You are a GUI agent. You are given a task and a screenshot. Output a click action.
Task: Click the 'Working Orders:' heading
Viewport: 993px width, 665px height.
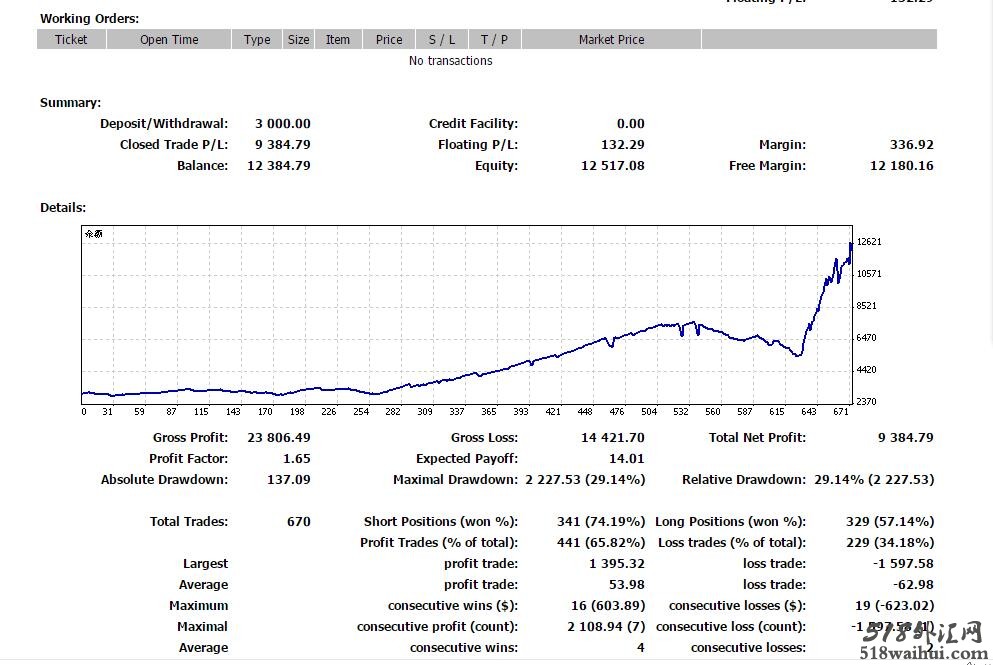click(89, 18)
